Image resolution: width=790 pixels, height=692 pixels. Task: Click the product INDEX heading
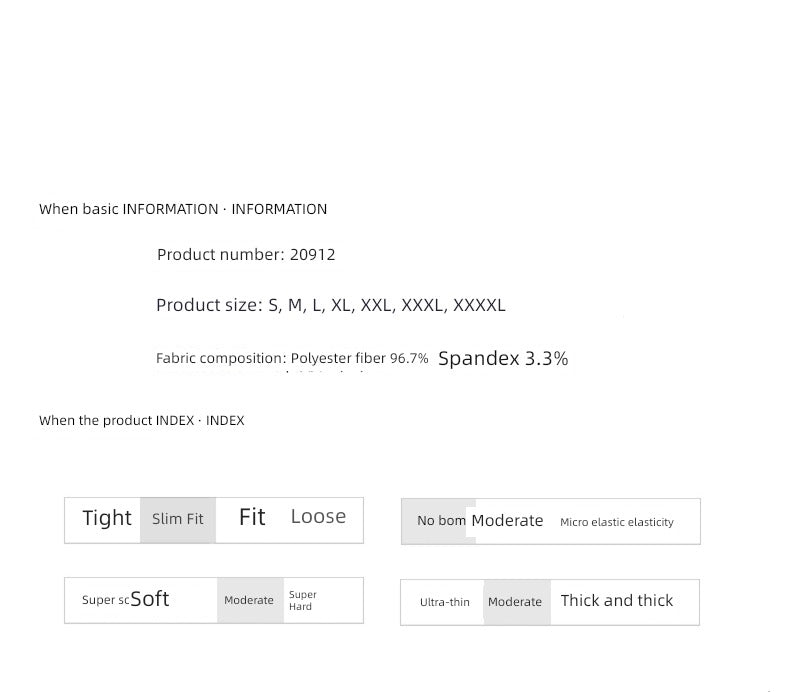point(142,420)
